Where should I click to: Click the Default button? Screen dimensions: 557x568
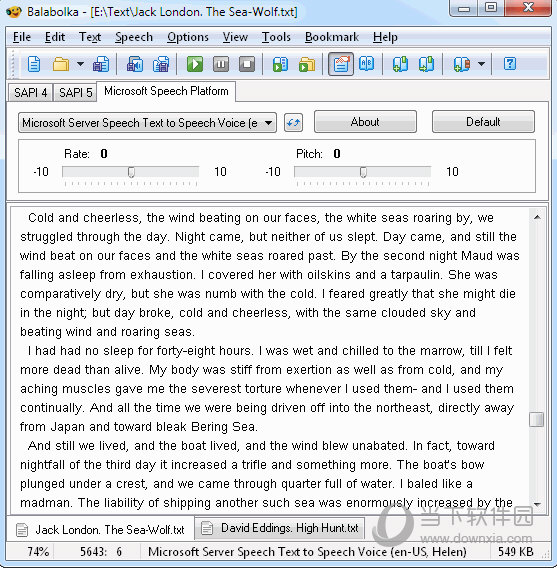coord(483,122)
